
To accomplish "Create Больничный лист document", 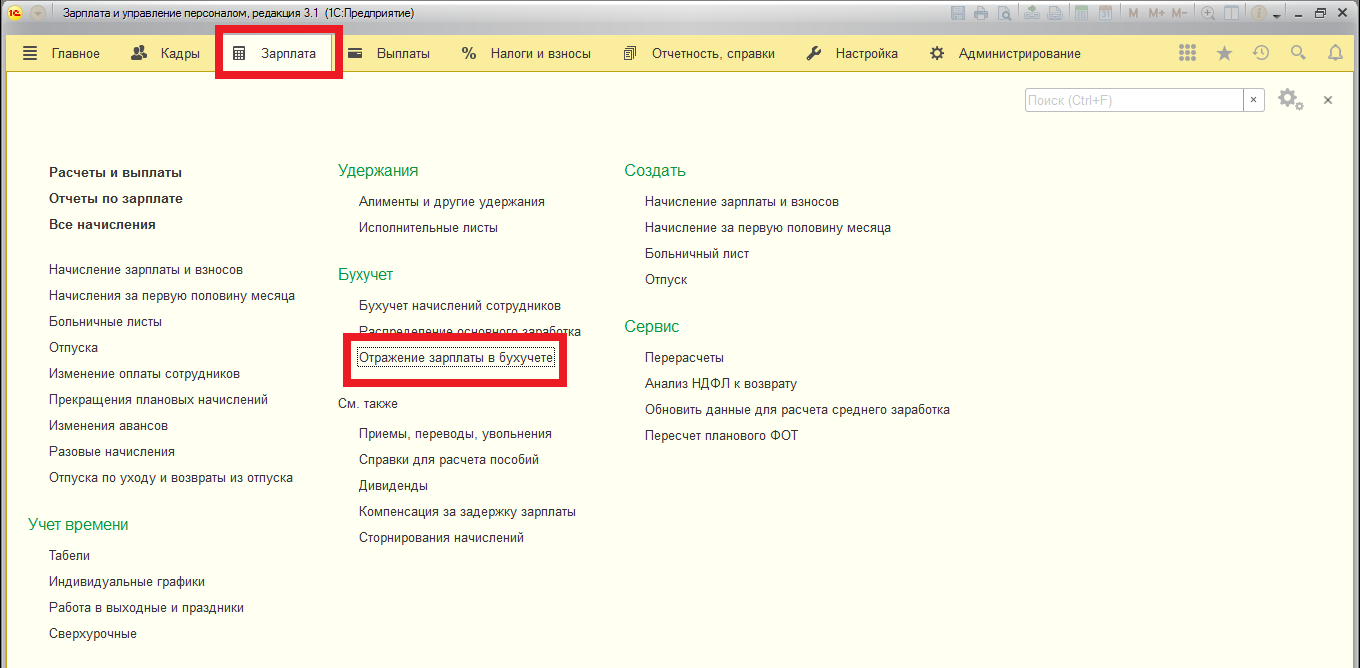I will coord(697,254).
